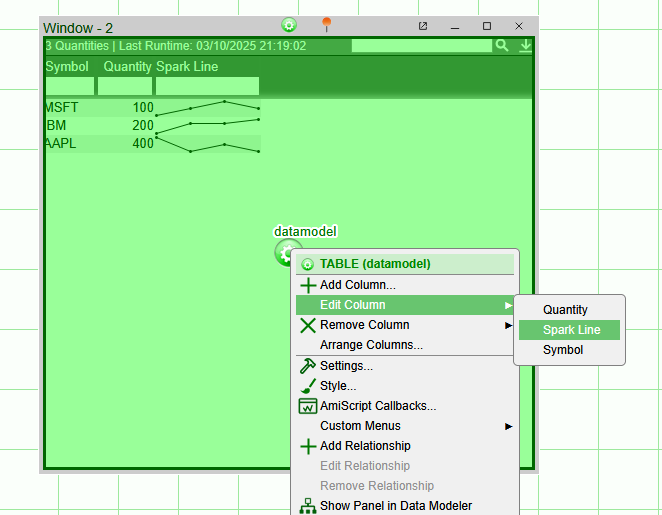Click the datamodel gear button
This screenshot has width=662, height=515.
pyautogui.click(x=285, y=252)
